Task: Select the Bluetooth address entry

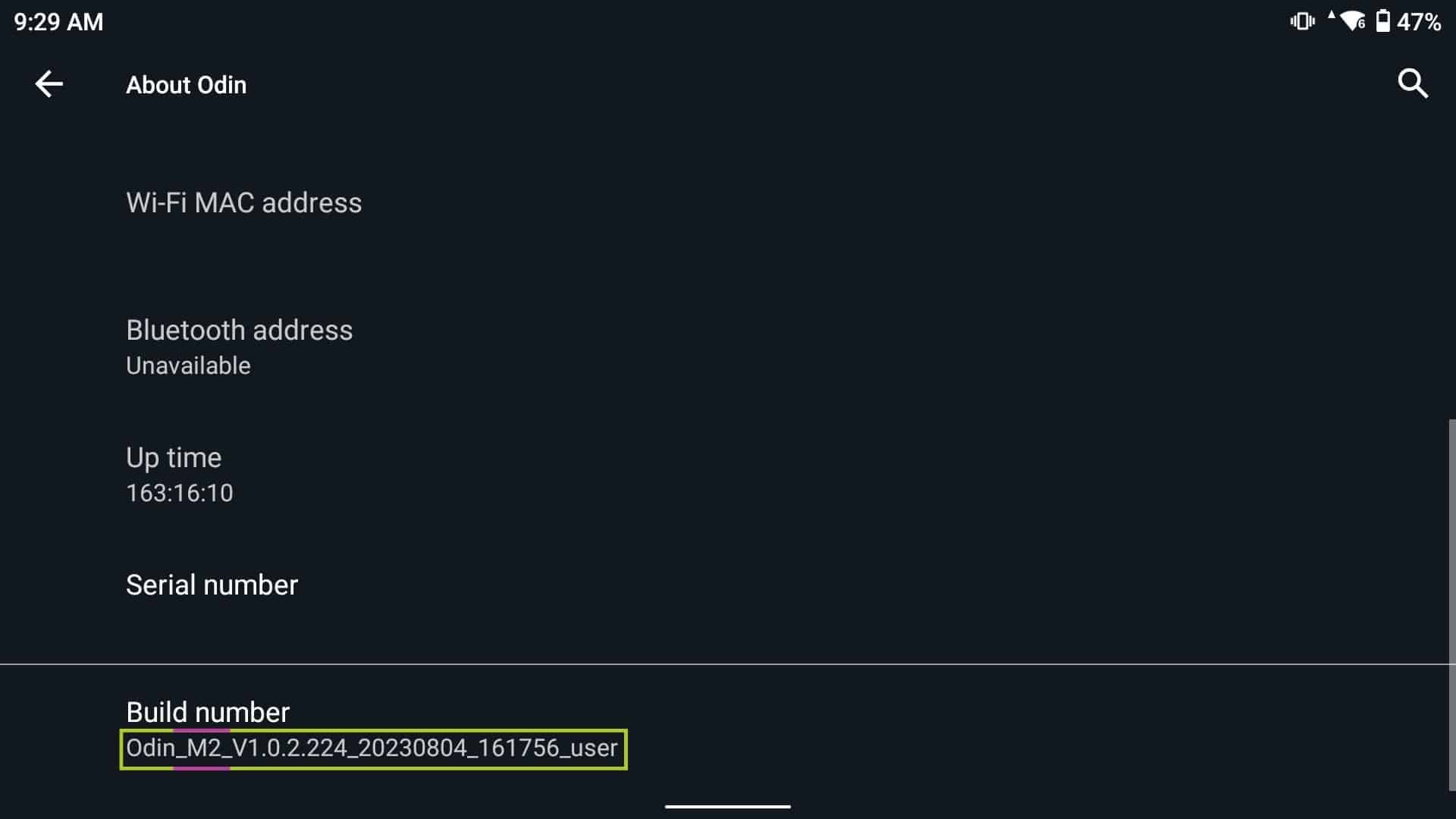Action: [239, 330]
